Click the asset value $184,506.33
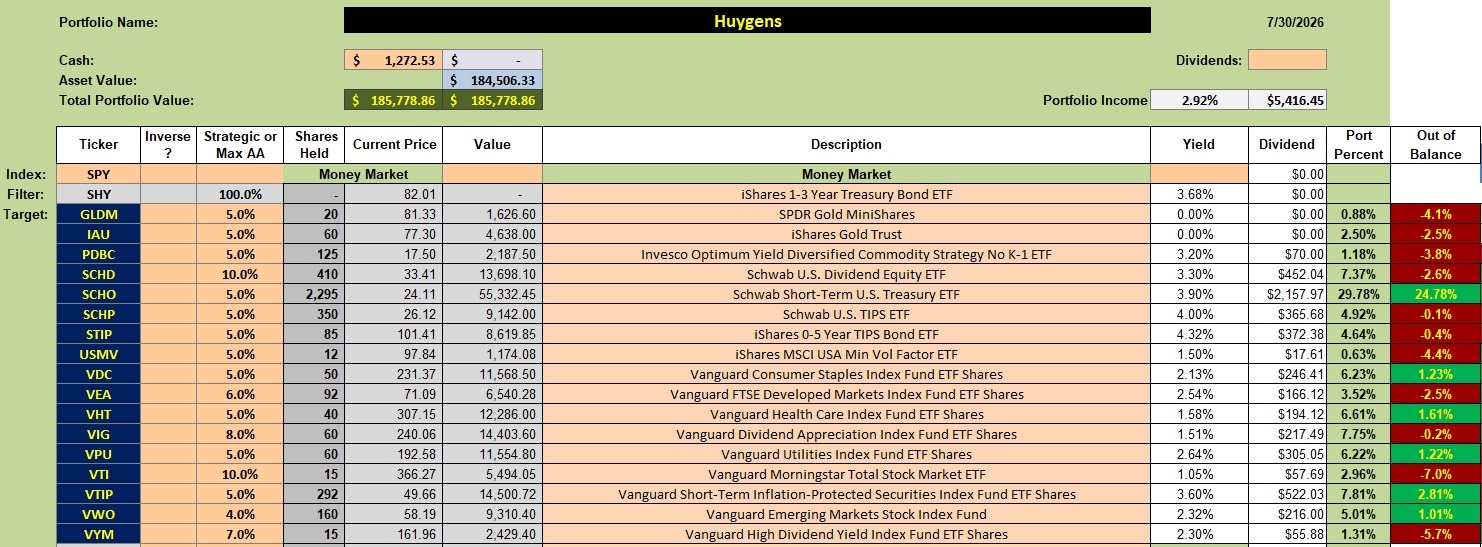1482x547 pixels. pyautogui.click(x=492, y=80)
